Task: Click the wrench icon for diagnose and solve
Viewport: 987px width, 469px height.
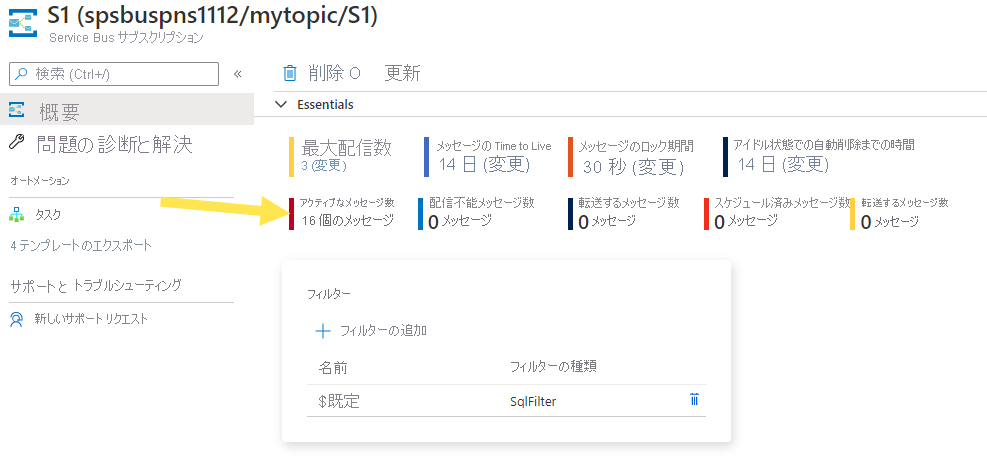Action: tap(17, 143)
